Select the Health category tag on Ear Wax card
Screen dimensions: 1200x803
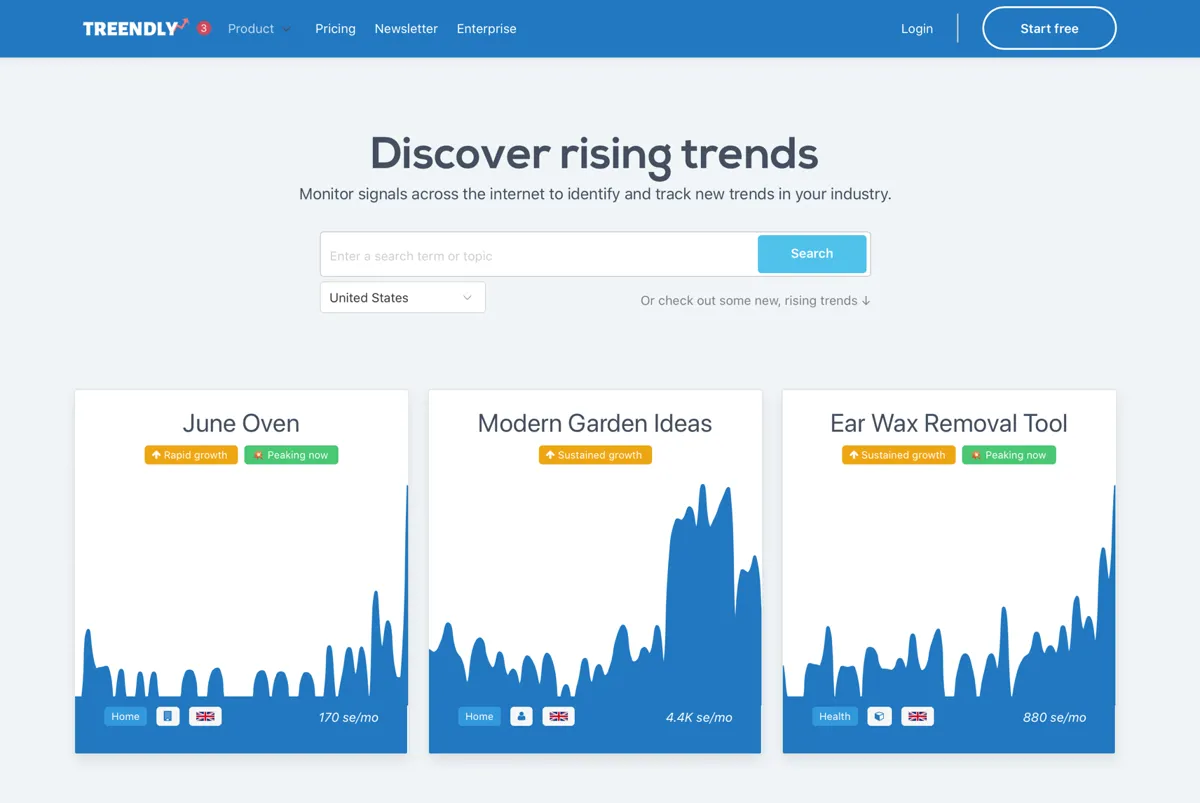834,716
